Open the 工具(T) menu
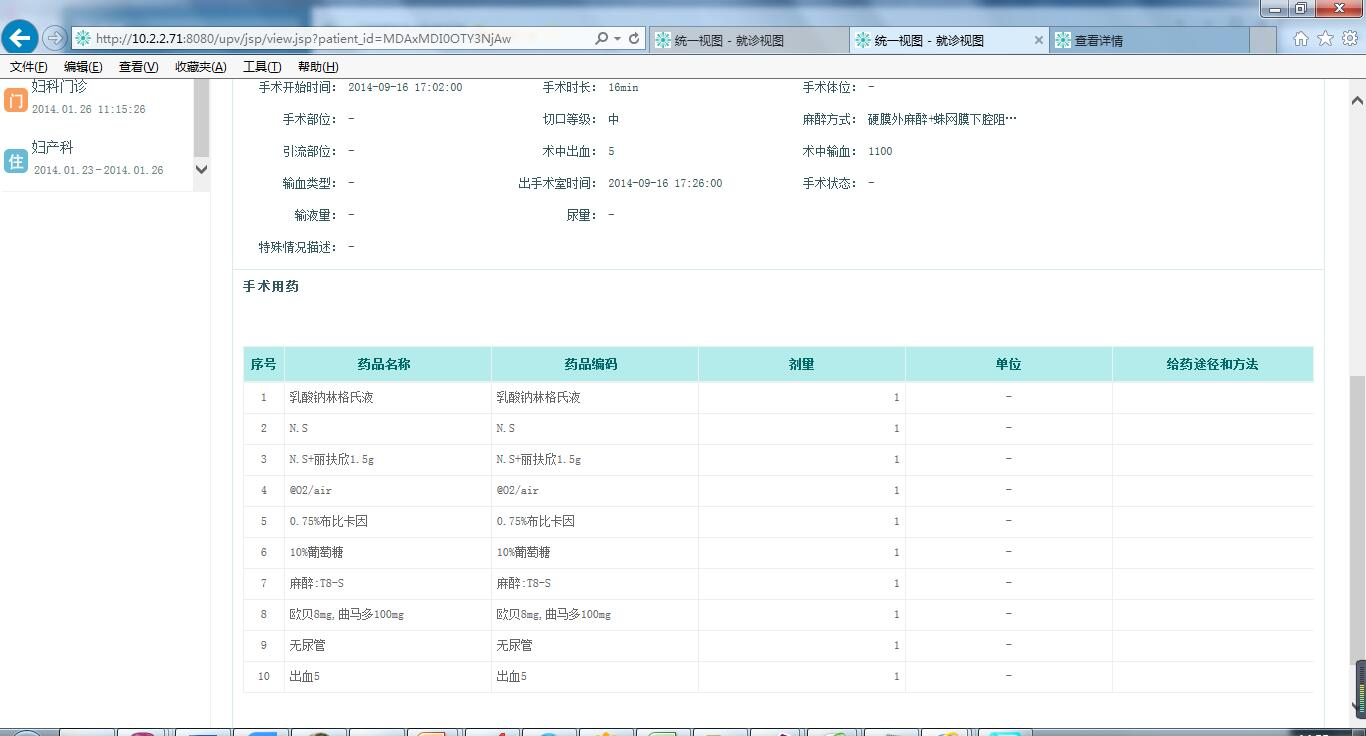Image resolution: width=1366 pixels, height=736 pixels. coord(262,67)
